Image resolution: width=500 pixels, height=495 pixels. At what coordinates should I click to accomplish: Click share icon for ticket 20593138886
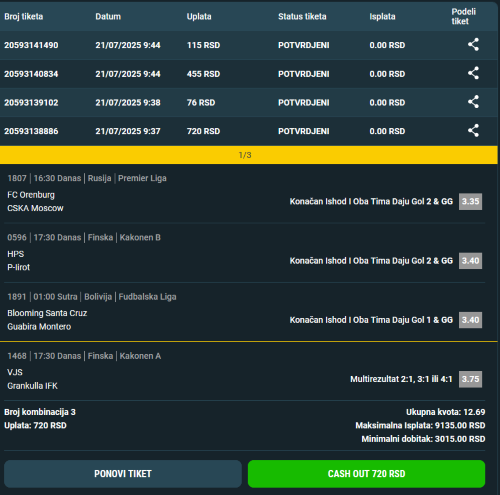point(473,131)
